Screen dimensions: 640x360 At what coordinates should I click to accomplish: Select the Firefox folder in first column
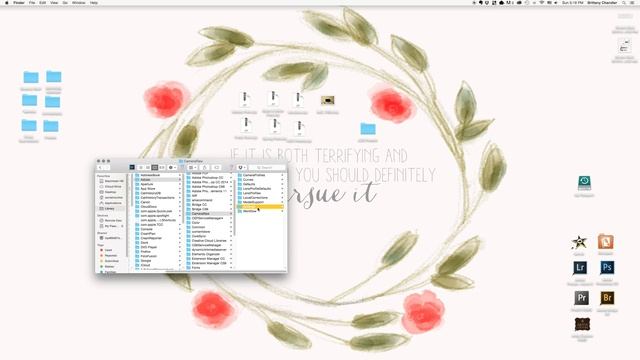click(x=158, y=251)
